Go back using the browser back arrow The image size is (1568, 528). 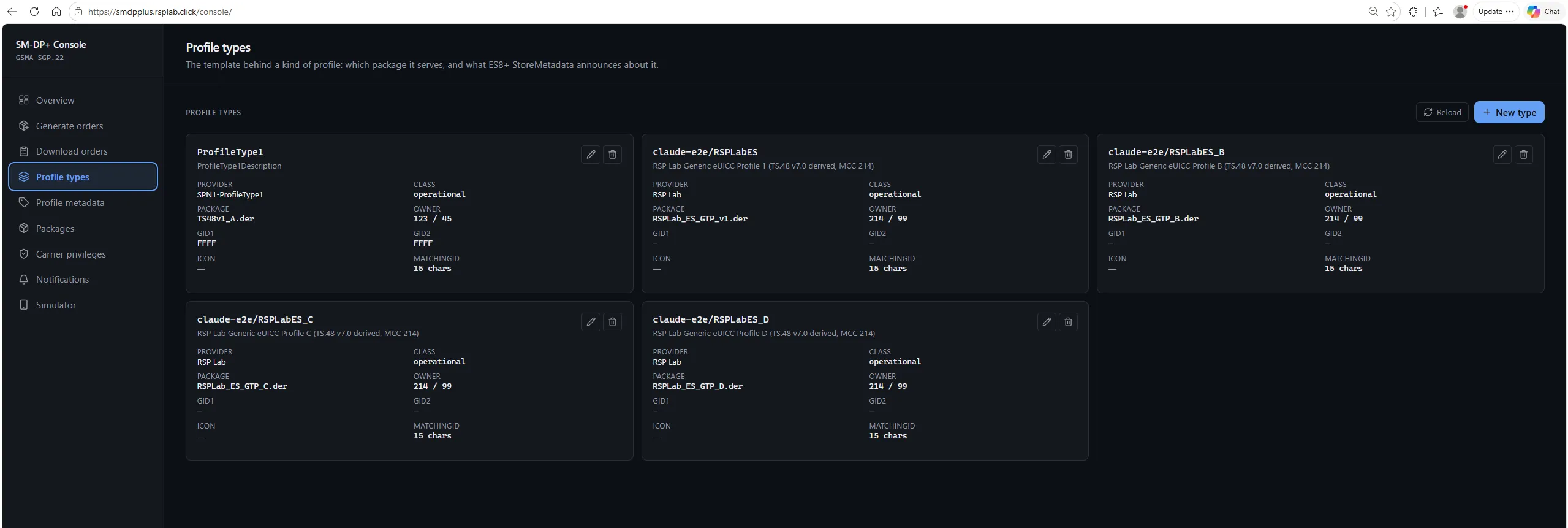(12, 12)
